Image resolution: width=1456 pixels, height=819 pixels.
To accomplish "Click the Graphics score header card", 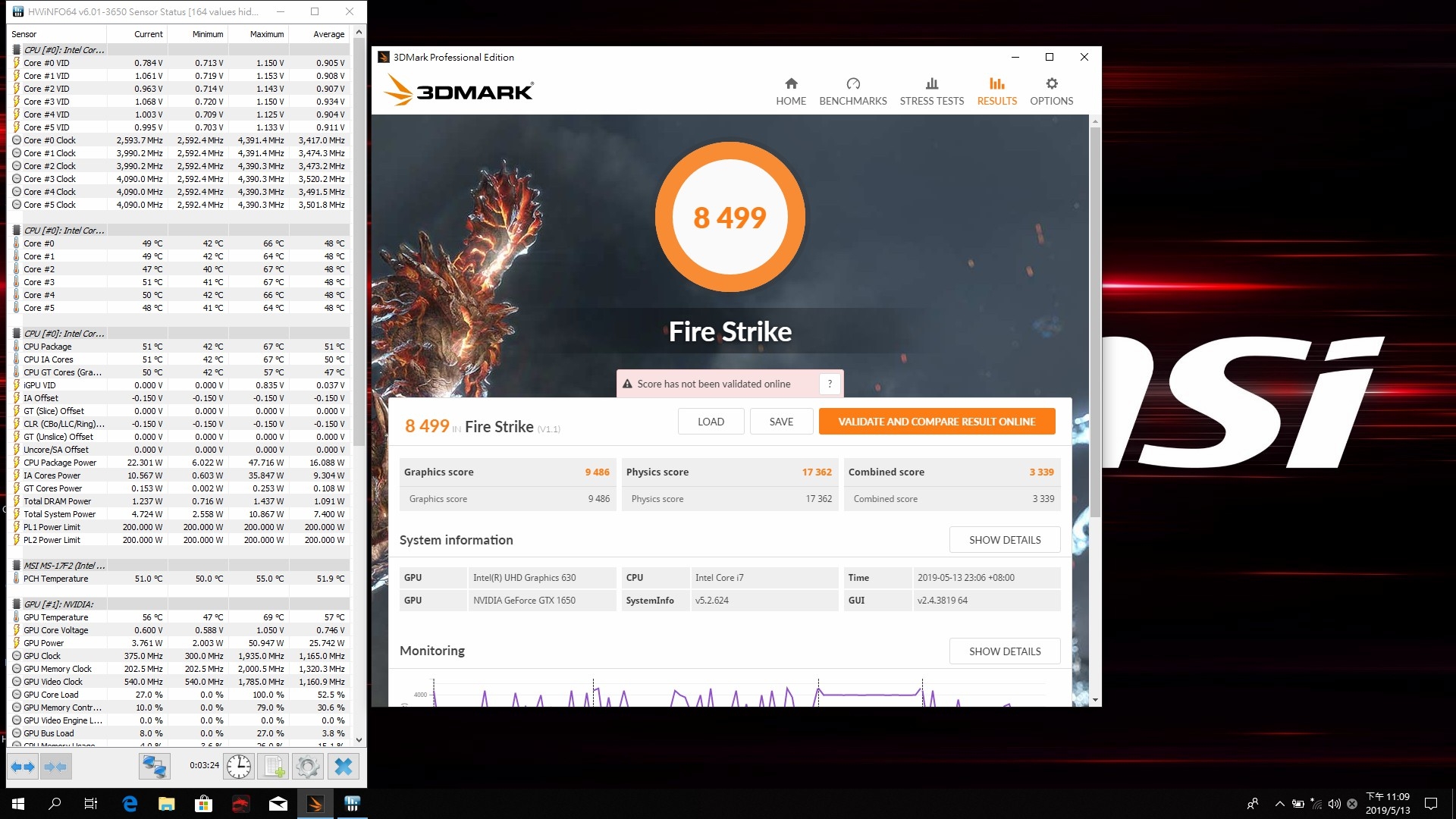I will point(507,472).
